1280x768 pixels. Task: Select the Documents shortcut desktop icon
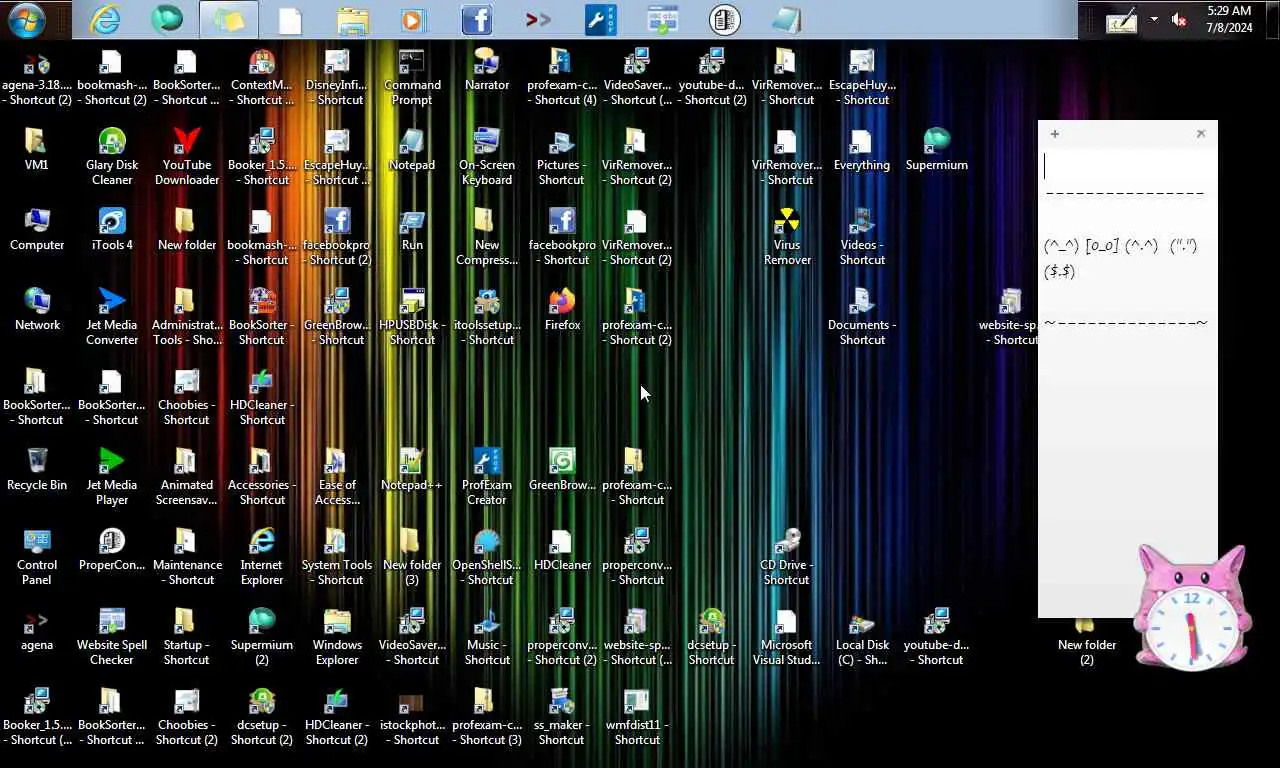point(862,317)
